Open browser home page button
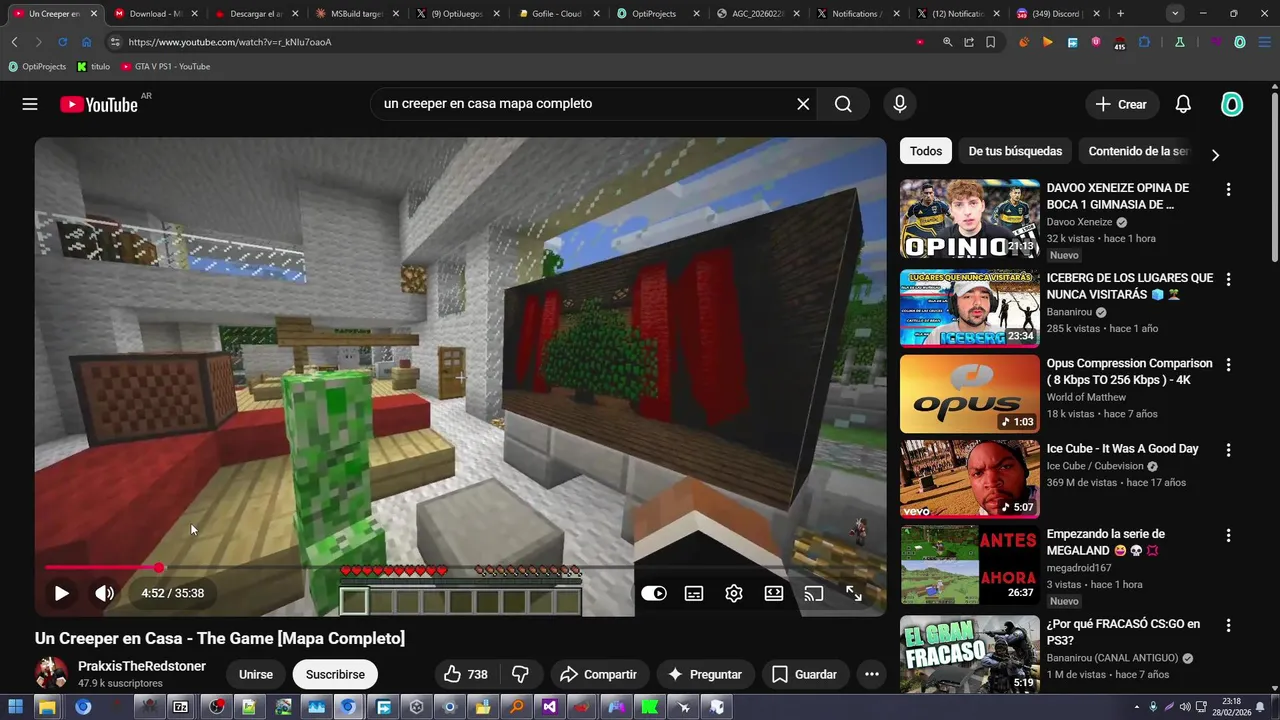Screen dimensions: 1280x720 tap(86, 42)
